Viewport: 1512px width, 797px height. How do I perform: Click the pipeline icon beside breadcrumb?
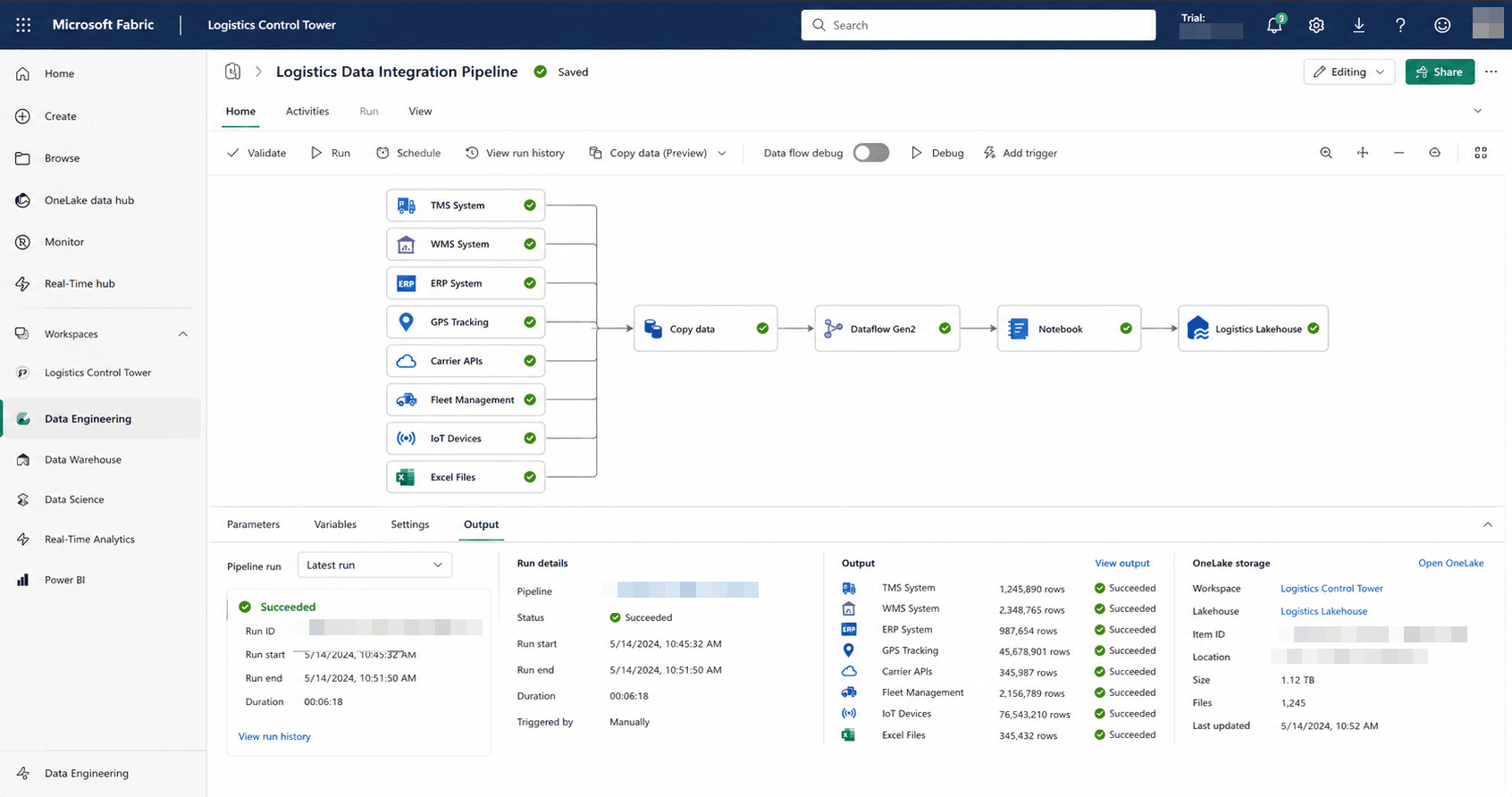click(x=233, y=71)
